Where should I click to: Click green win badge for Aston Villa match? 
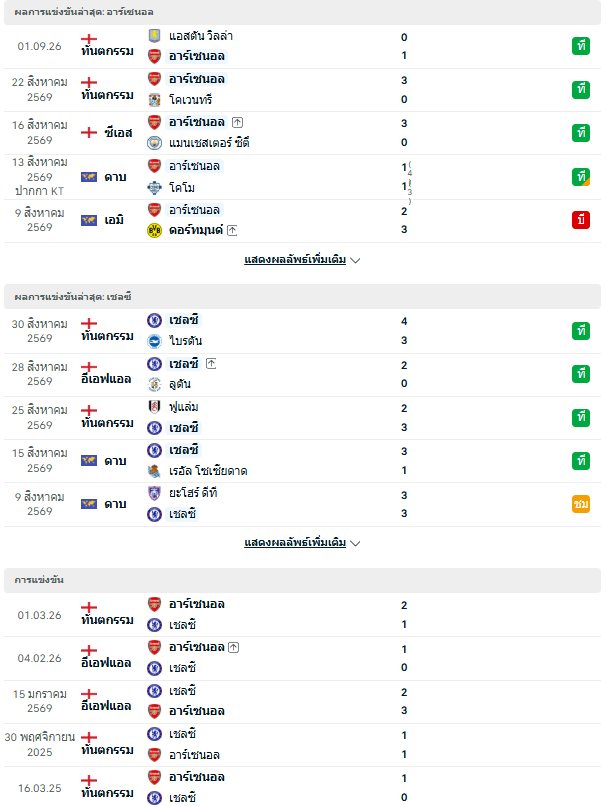coord(581,46)
